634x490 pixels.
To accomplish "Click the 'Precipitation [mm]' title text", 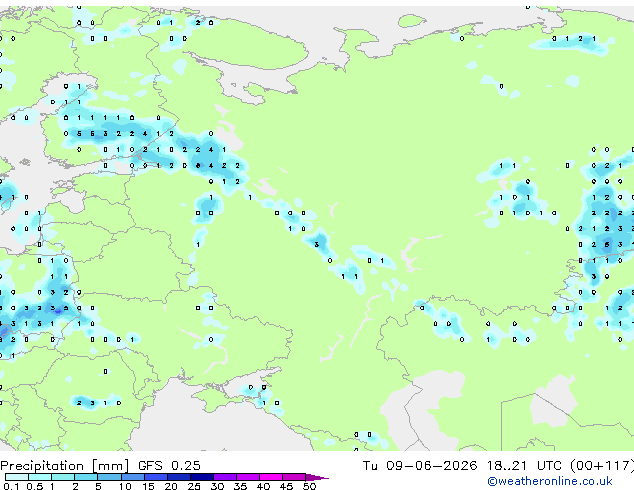I will click(x=65, y=466).
